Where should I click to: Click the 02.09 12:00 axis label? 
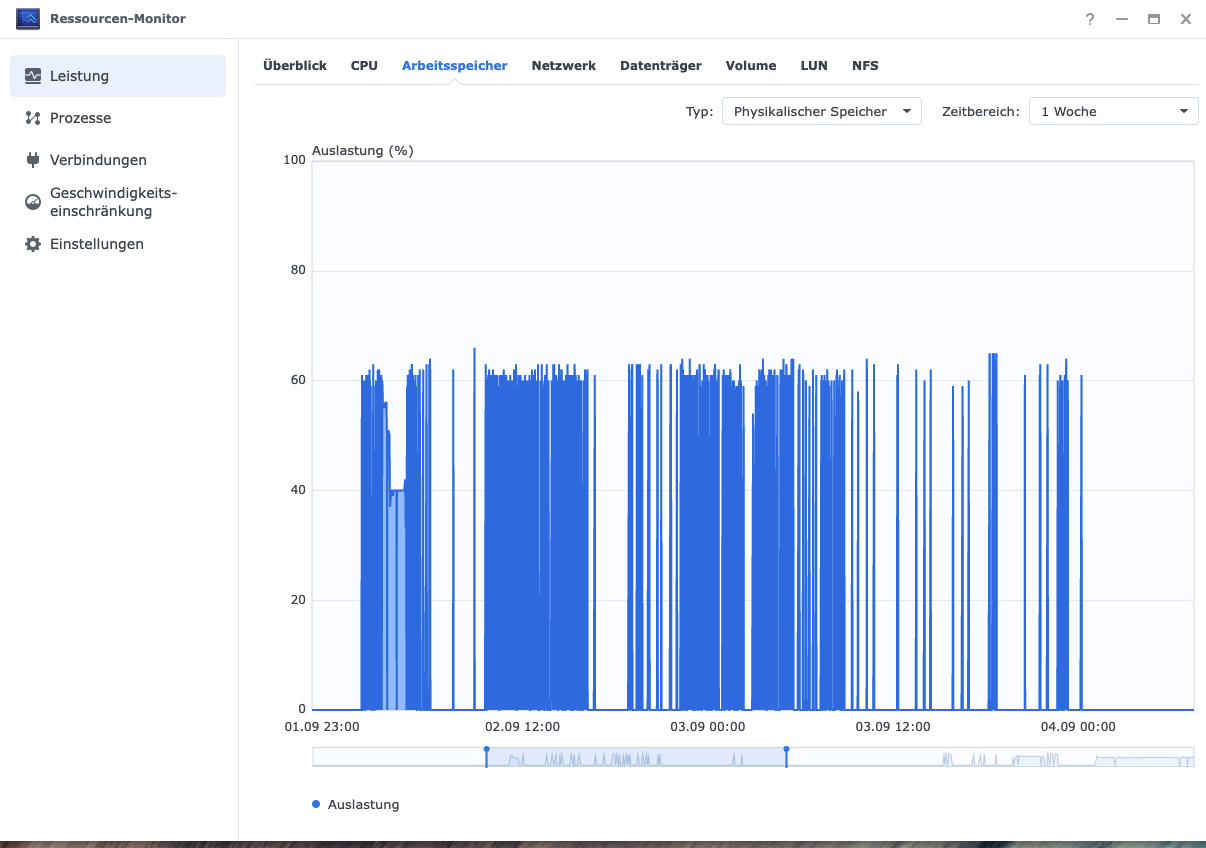coord(522,727)
